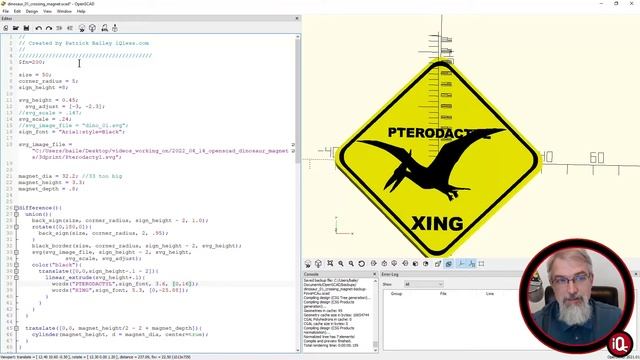
Task: Save the current scad file
Action: 27,28
